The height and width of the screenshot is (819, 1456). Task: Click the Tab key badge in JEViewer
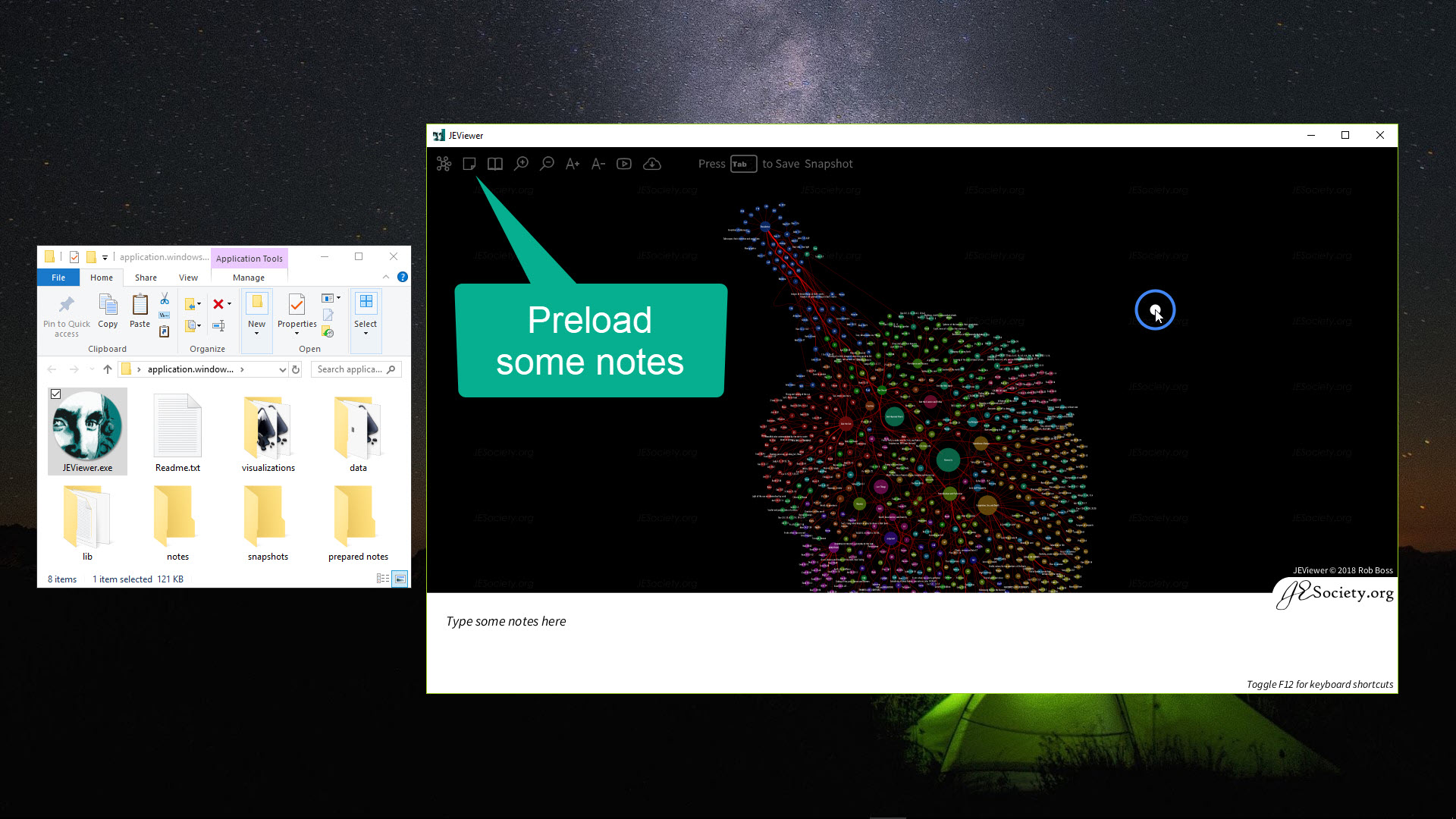pyautogui.click(x=743, y=164)
